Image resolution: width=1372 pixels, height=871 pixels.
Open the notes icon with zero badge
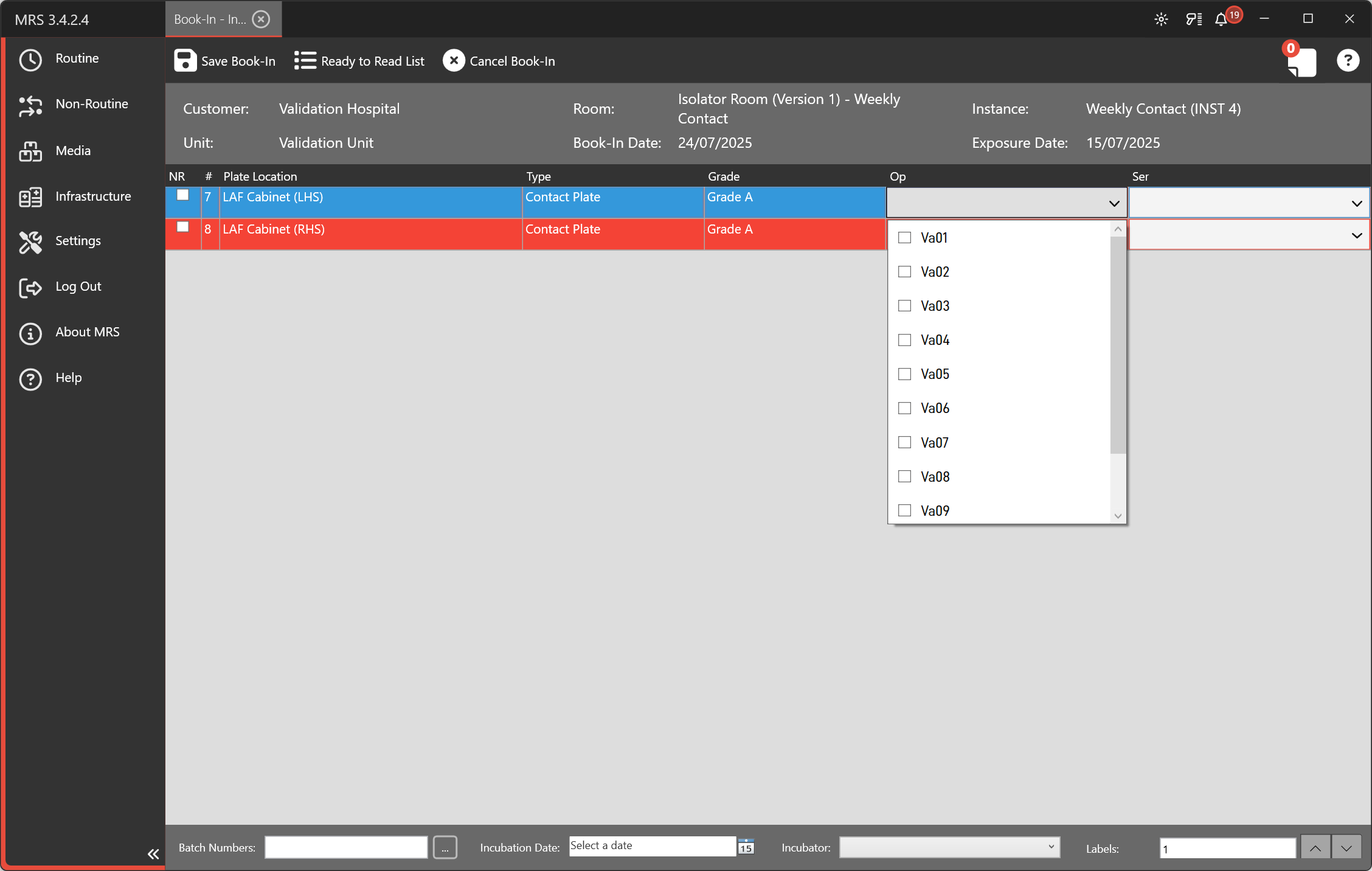coord(1303,62)
